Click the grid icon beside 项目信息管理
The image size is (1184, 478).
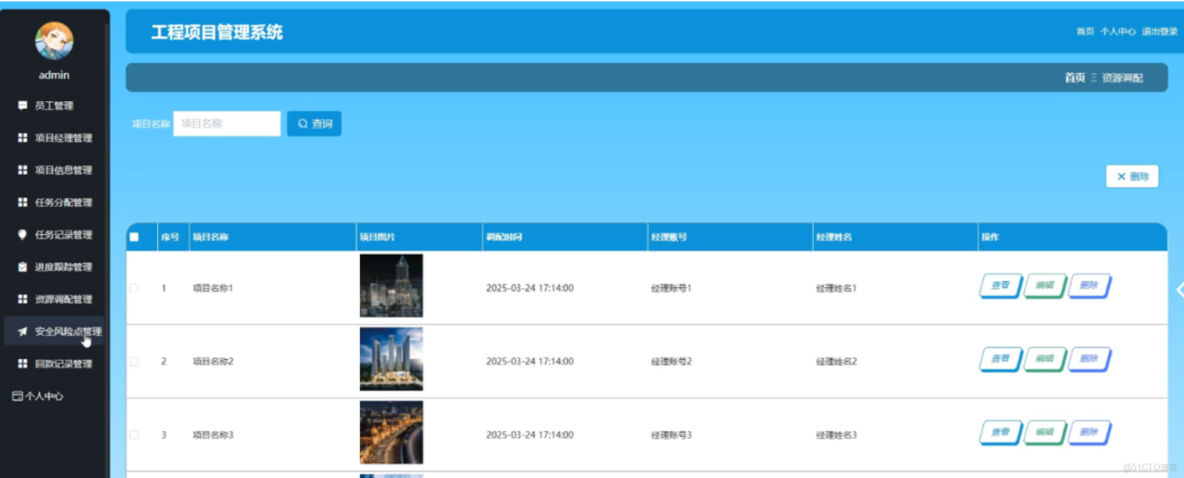coord(22,170)
